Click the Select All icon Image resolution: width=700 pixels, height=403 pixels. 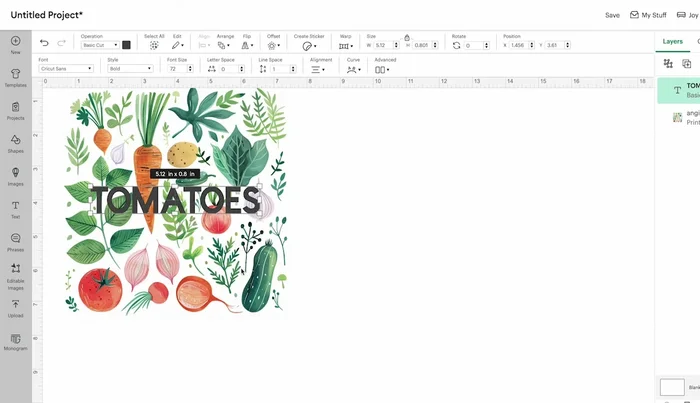[x=154, y=45]
